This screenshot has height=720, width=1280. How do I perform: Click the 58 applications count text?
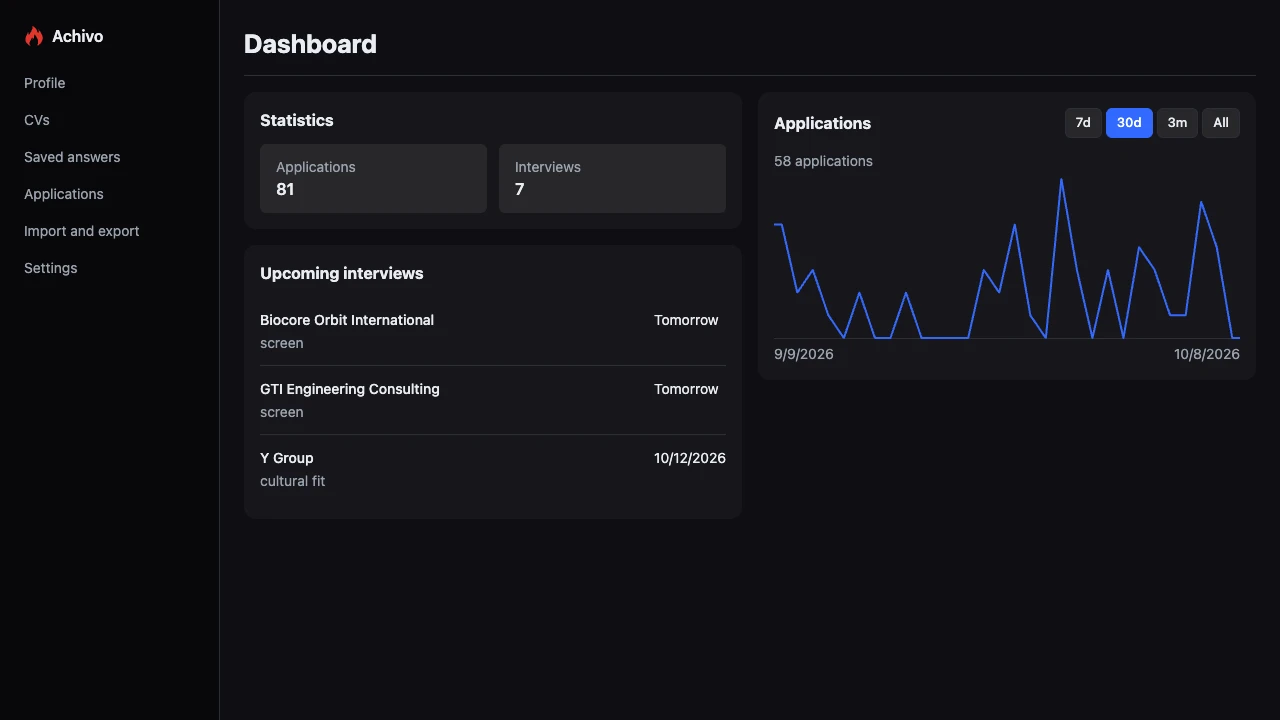coord(823,161)
